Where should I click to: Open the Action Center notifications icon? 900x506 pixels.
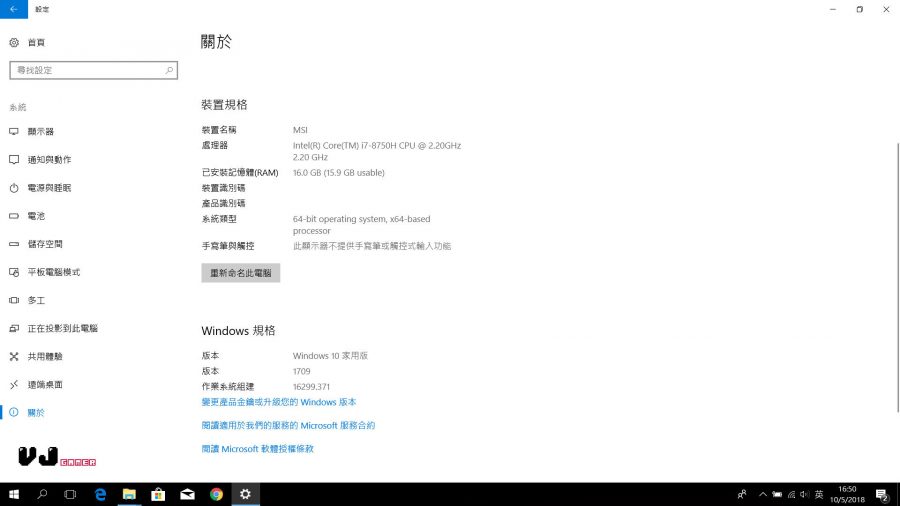click(883, 494)
